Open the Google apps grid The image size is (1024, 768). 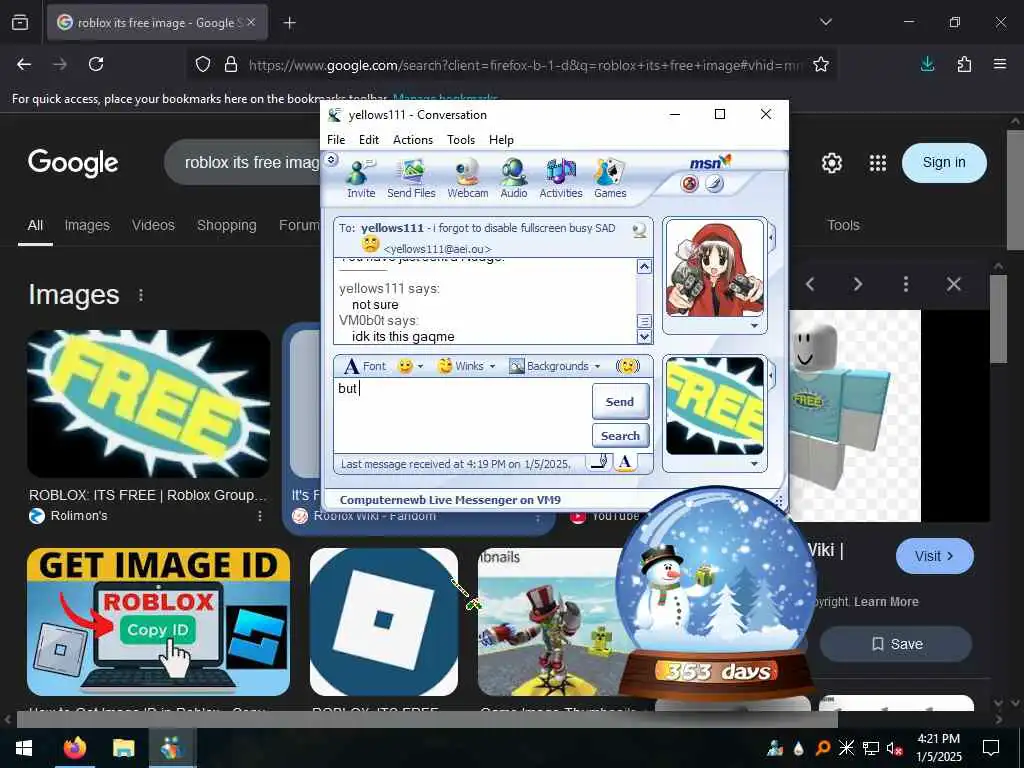coord(878,163)
